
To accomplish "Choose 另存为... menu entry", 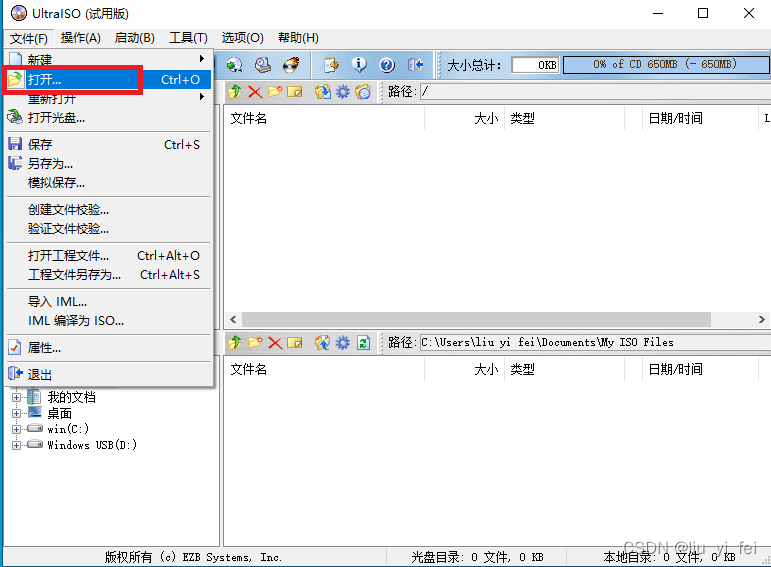I will [109, 164].
